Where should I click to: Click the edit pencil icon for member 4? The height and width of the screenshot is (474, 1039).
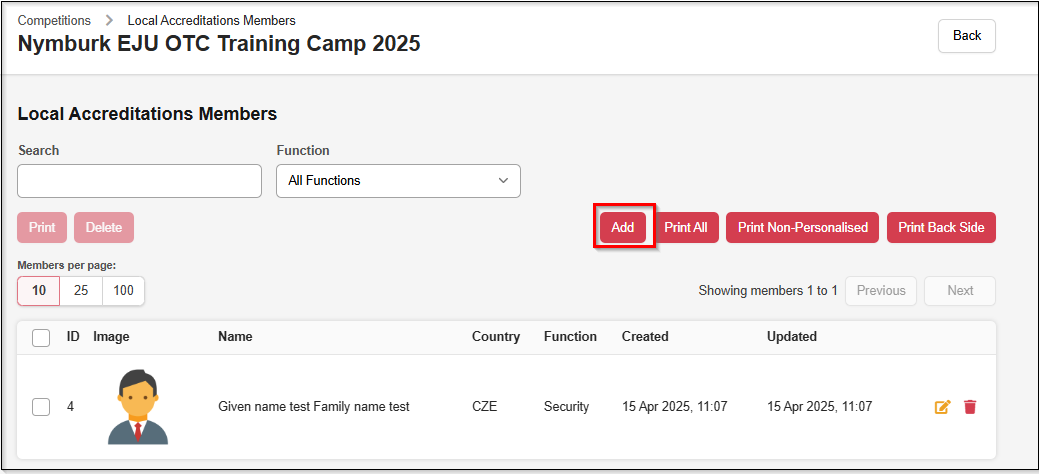(x=942, y=407)
